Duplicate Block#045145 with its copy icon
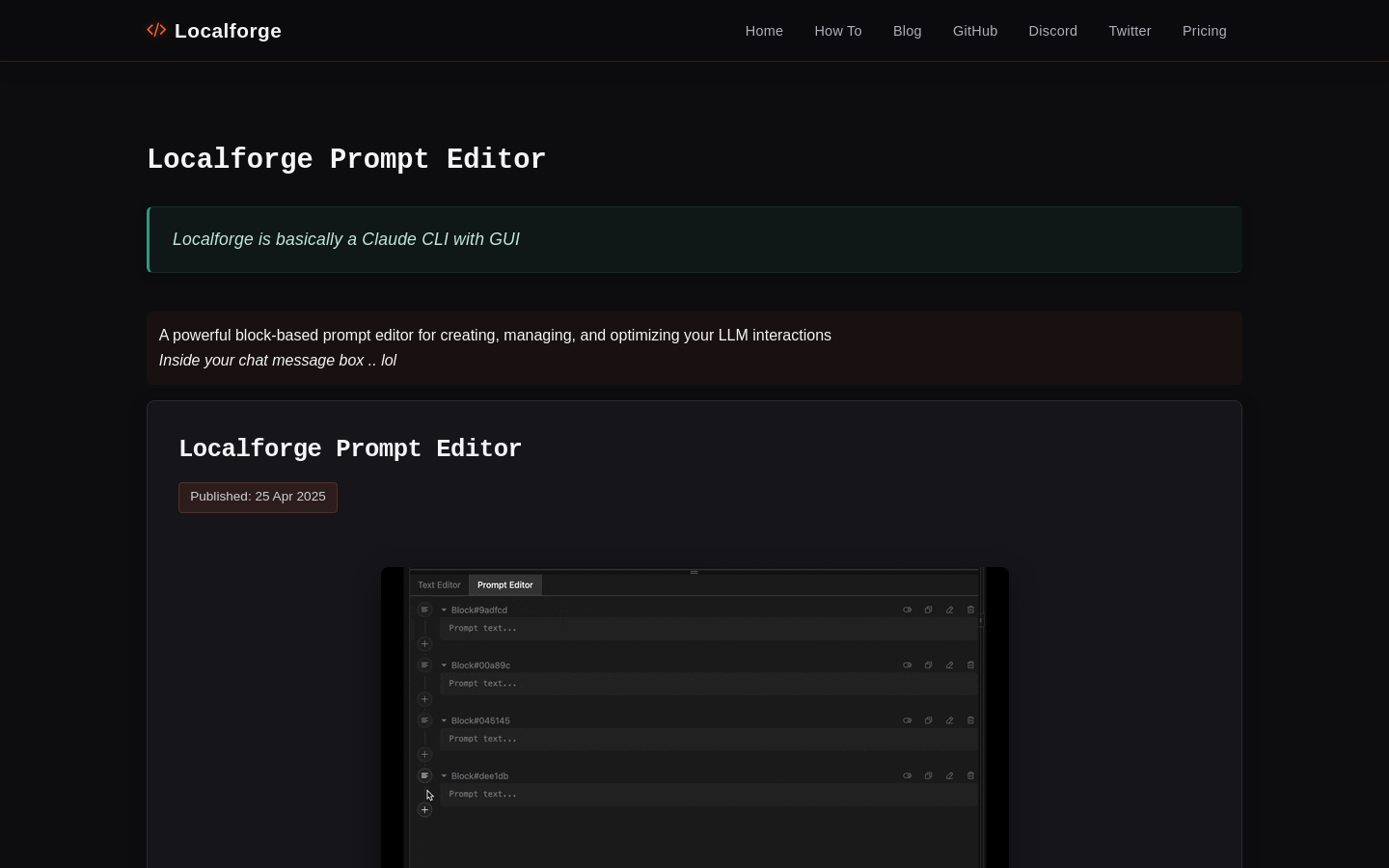This screenshot has height=868, width=1389. [x=928, y=720]
